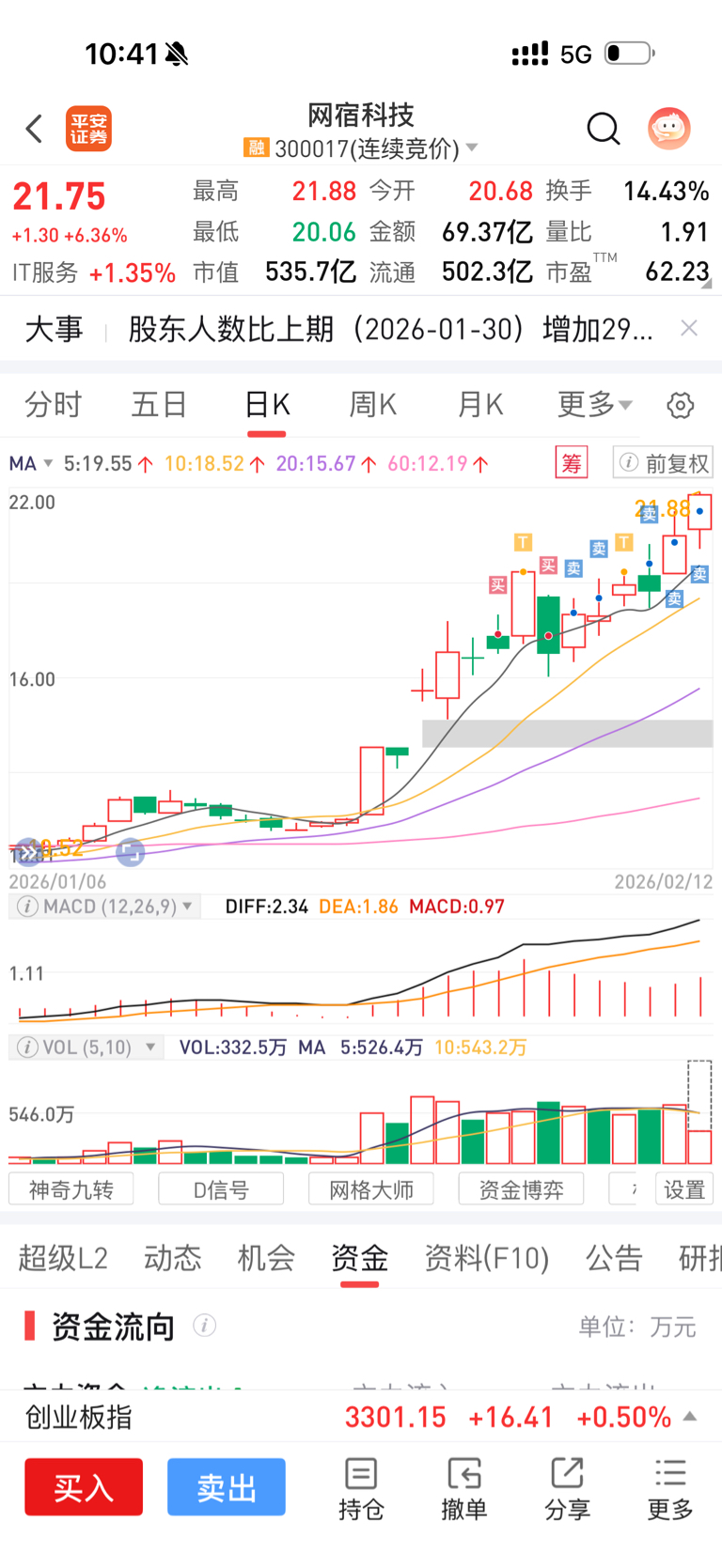The width and height of the screenshot is (722, 1568).
Task: Open the 资料(F10) tab
Action: click(487, 1258)
